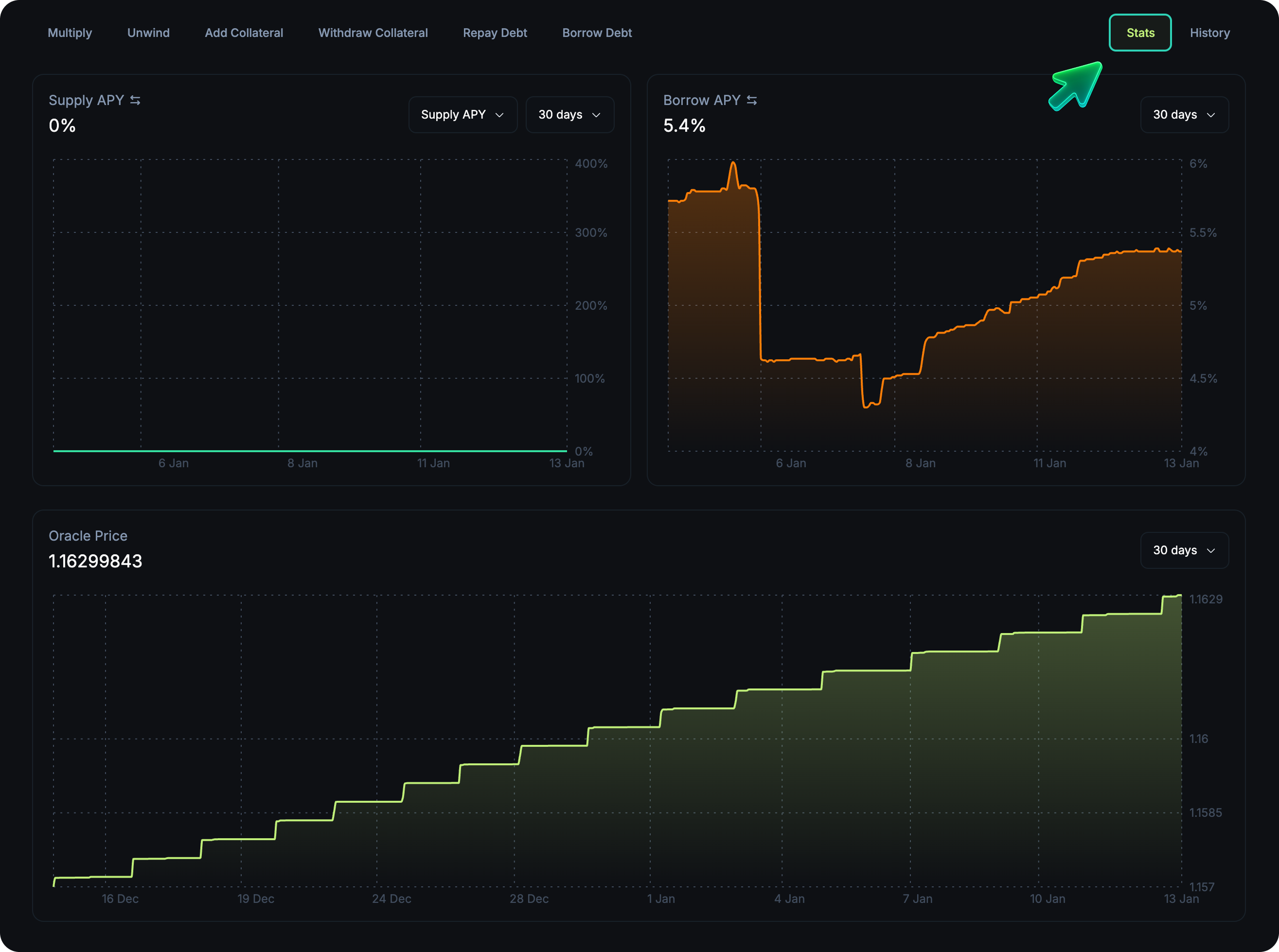Open the Repay Debt tab
This screenshot has height=952, width=1279.
coord(495,33)
